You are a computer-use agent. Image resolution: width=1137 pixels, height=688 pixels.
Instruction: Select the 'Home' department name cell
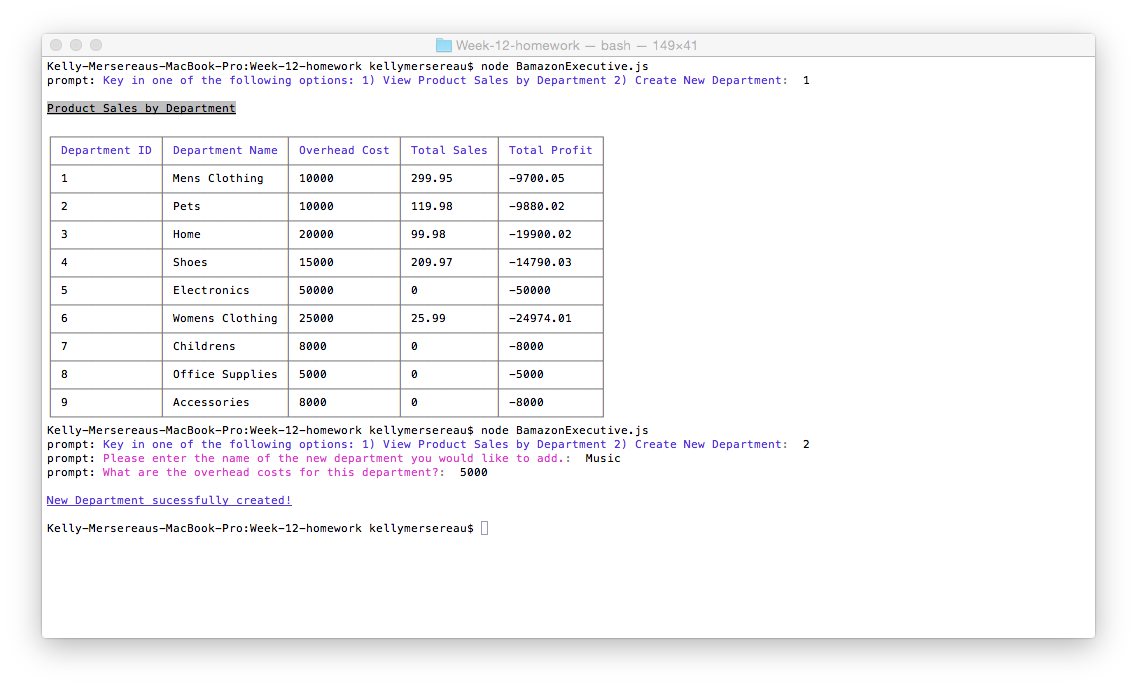point(186,234)
